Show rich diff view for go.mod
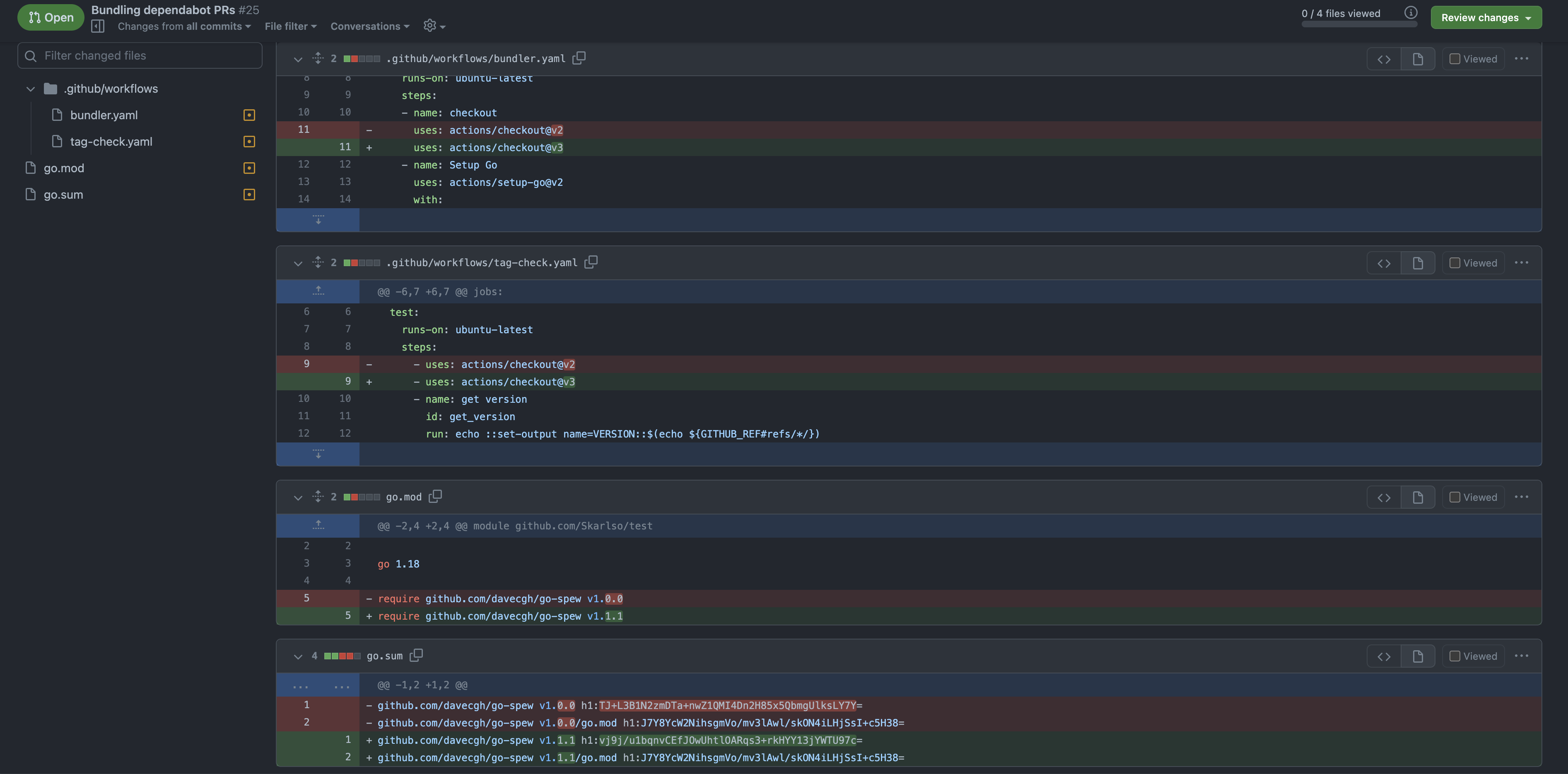Screen dimensions: 1568x774 (x=1418, y=497)
